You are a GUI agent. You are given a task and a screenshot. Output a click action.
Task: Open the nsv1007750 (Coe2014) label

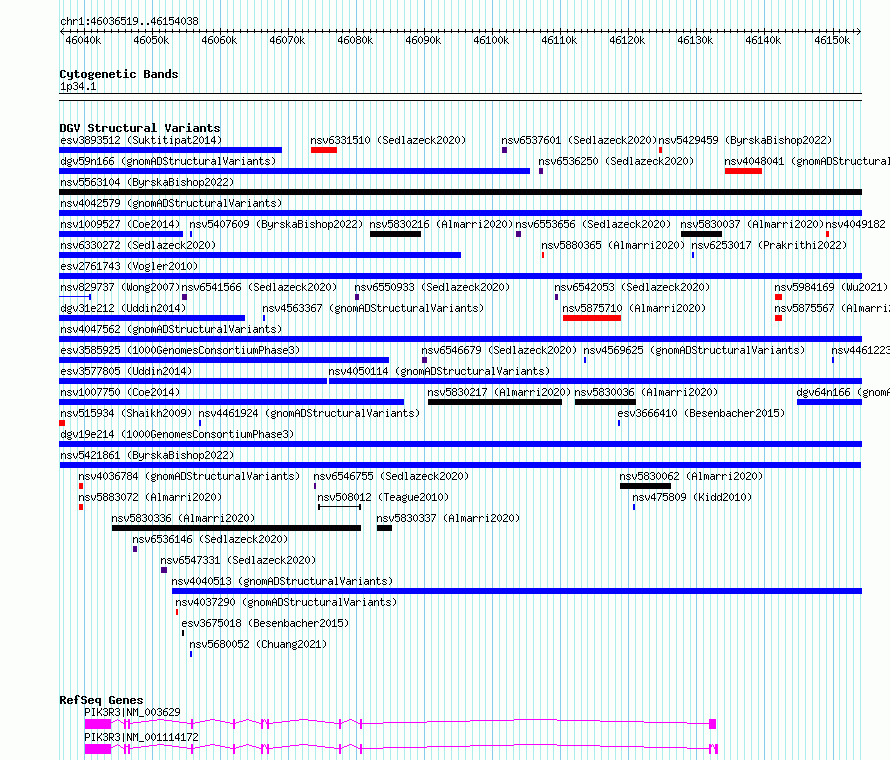point(120,392)
